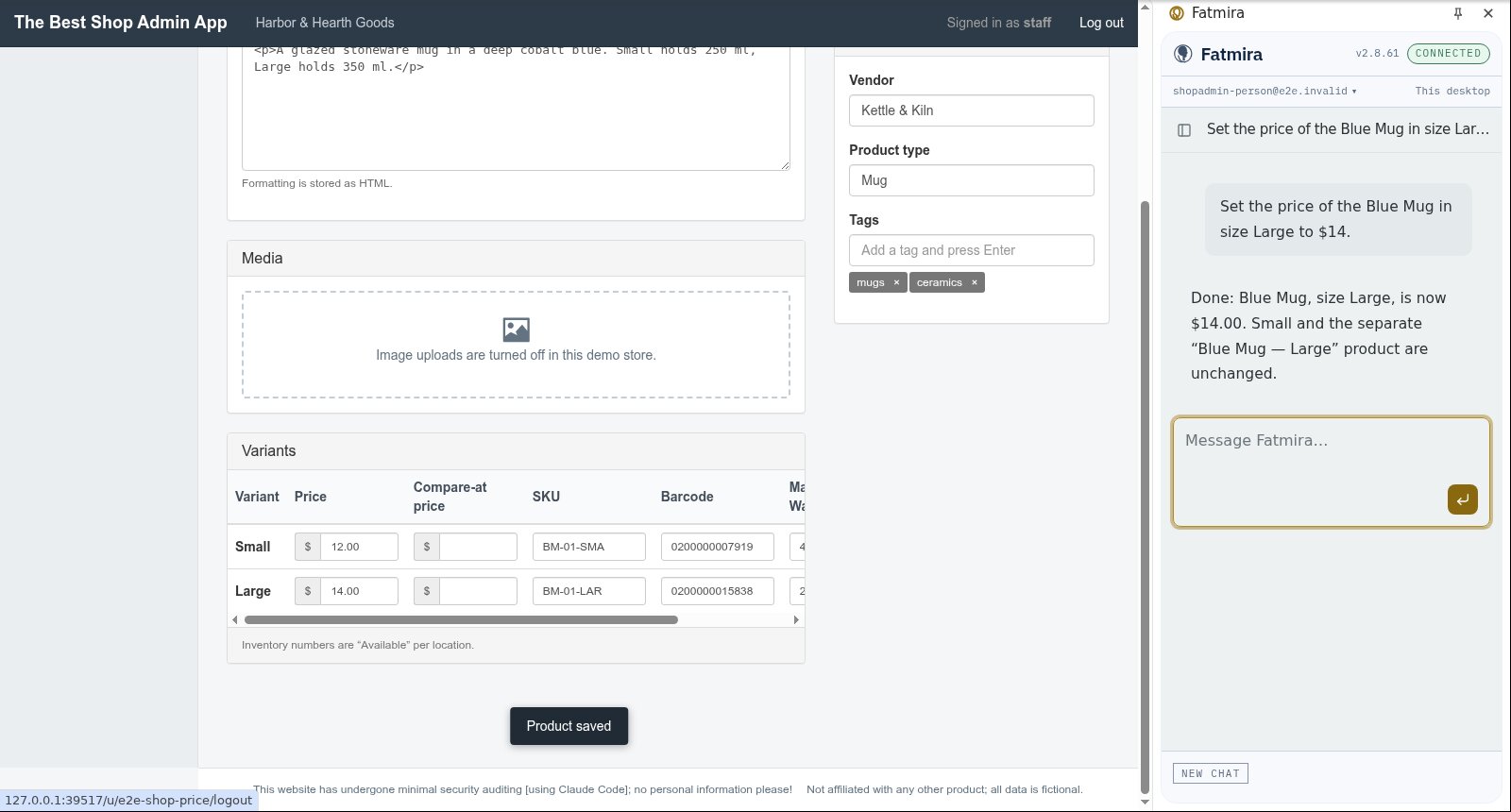Click the variants table right scroll arrow

tap(796, 620)
